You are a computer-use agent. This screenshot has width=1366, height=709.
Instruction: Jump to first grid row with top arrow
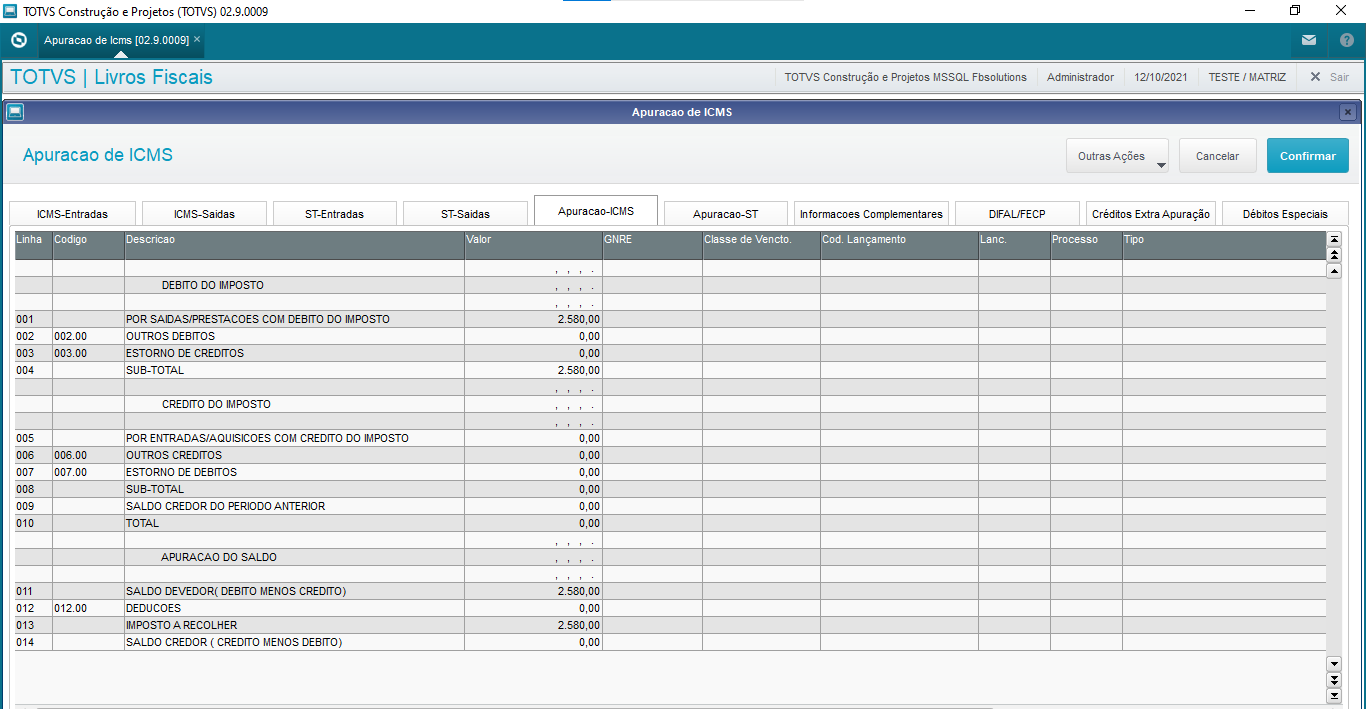tap(1333, 239)
